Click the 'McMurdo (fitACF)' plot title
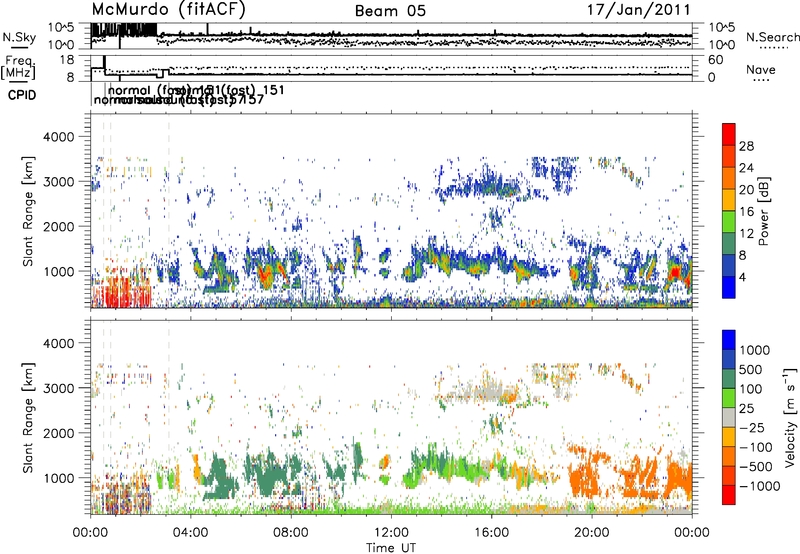This screenshot has height=554, width=800. pyautogui.click(x=169, y=10)
